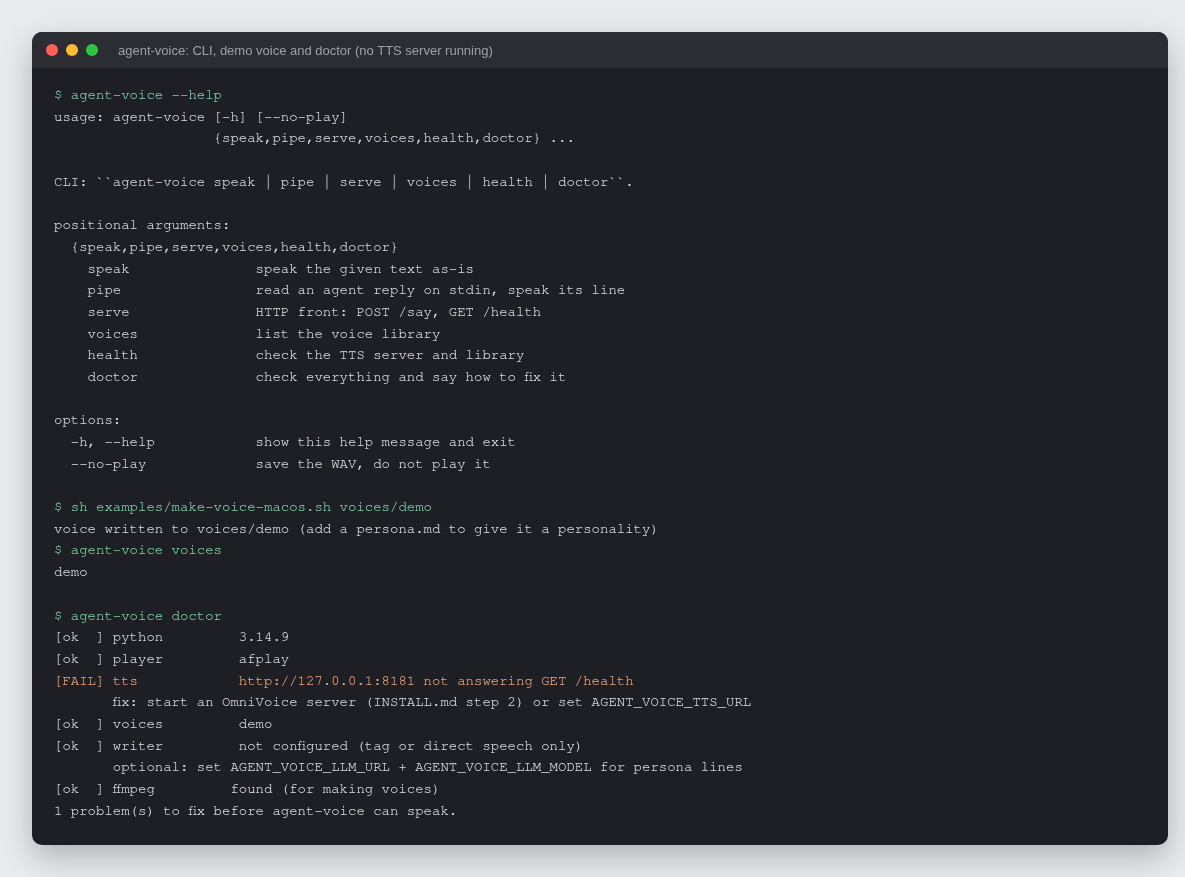Click the 'list the voice library' description
The width and height of the screenshot is (1185, 877).
[x=348, y=334]
